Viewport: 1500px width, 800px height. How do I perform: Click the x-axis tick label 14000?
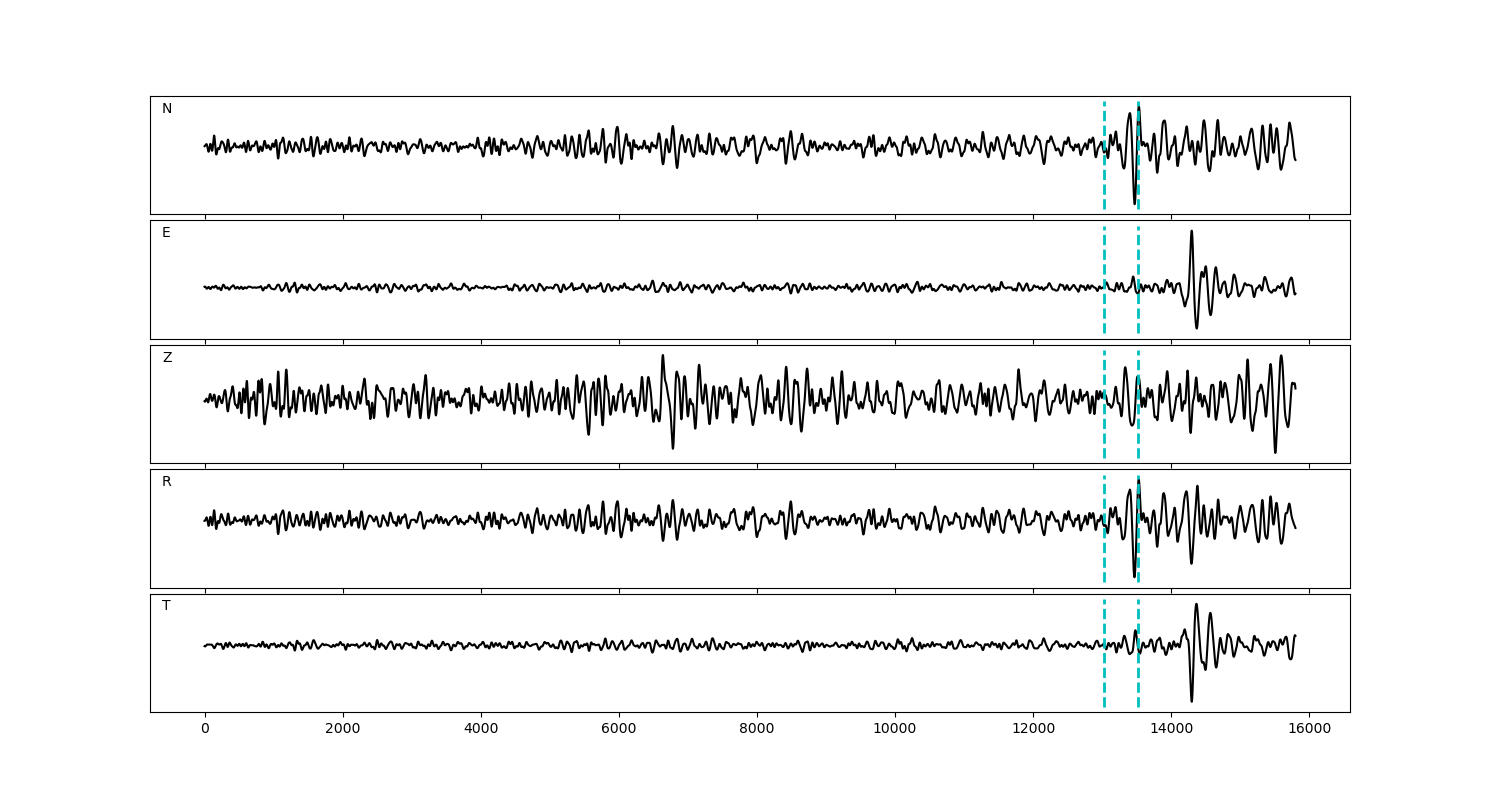pos(1171,730)
